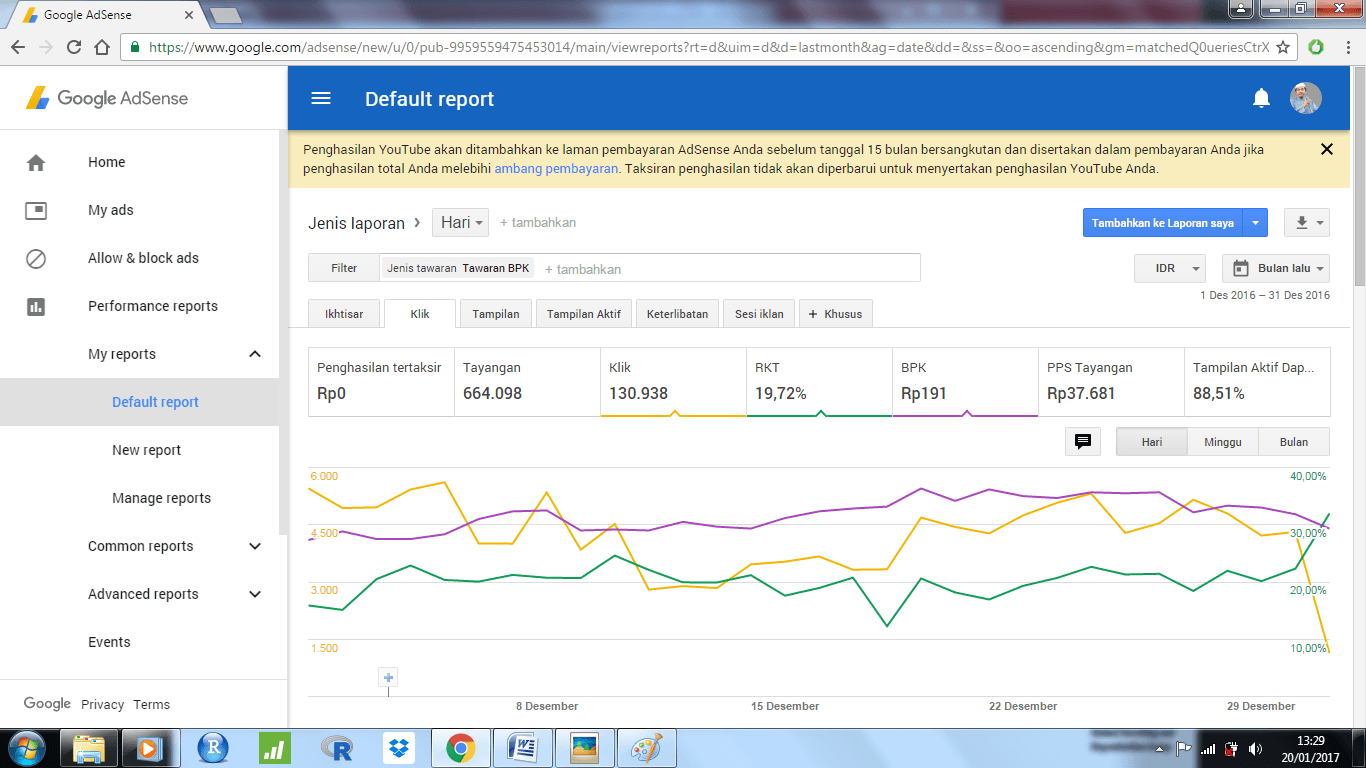This screenshot has height=768, width=1366.
Task: Select the Ikhtisar tab
Action: pyautogui.click(x=344, y=314)
